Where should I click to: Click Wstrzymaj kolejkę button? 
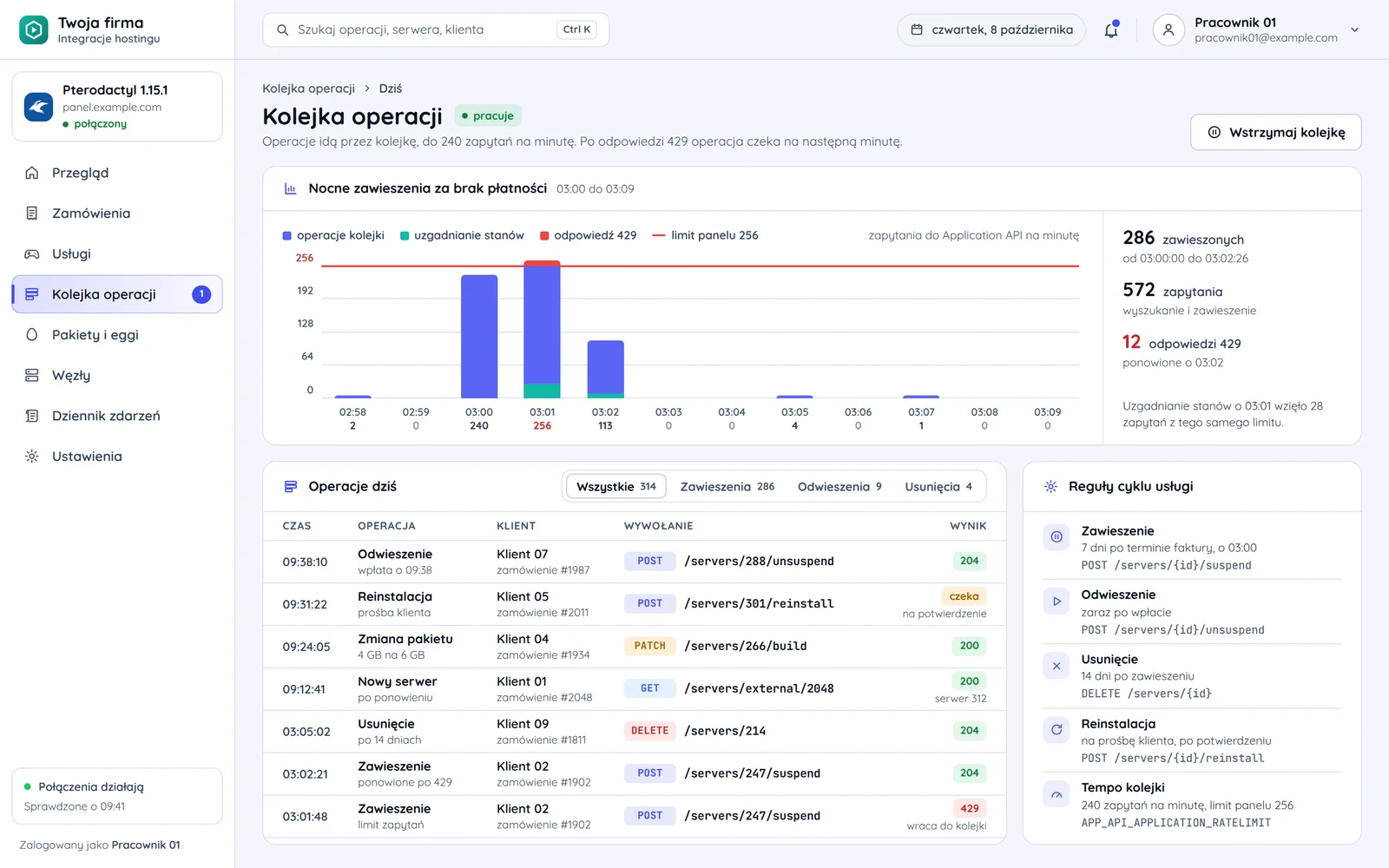[1276, 132]
